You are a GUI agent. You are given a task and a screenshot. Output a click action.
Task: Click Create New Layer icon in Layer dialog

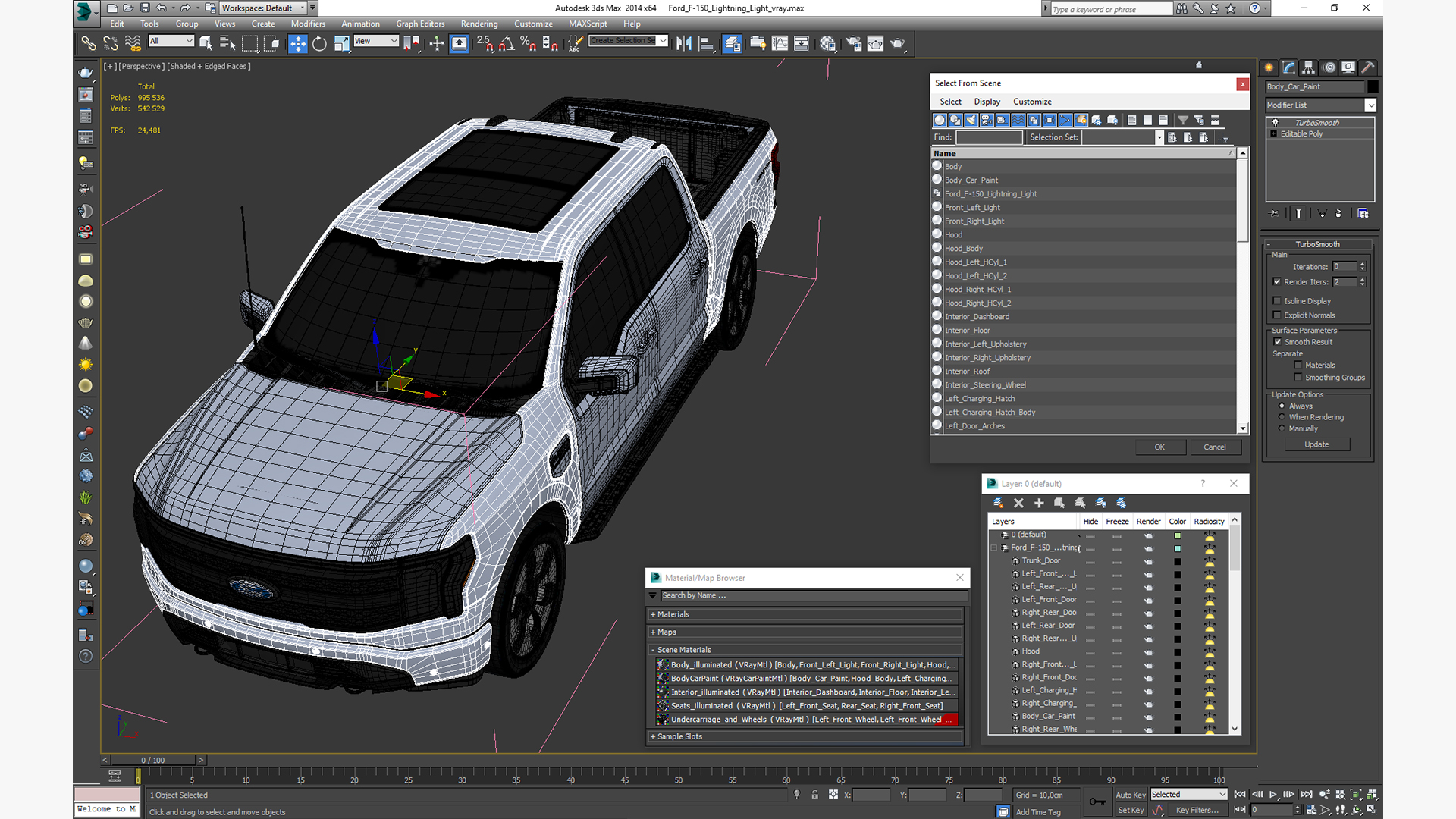click(998, 503)
